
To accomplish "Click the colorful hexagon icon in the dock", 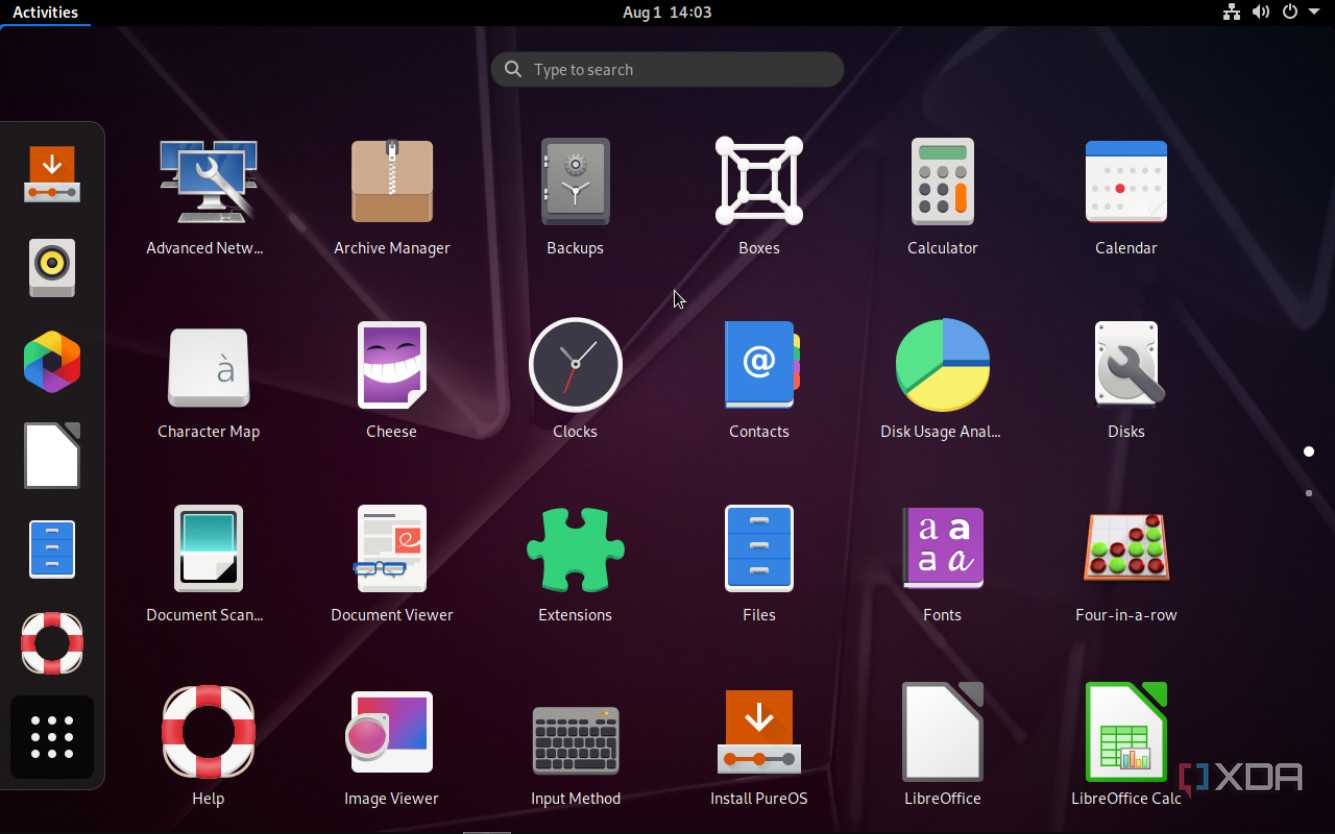I will 52,361.
